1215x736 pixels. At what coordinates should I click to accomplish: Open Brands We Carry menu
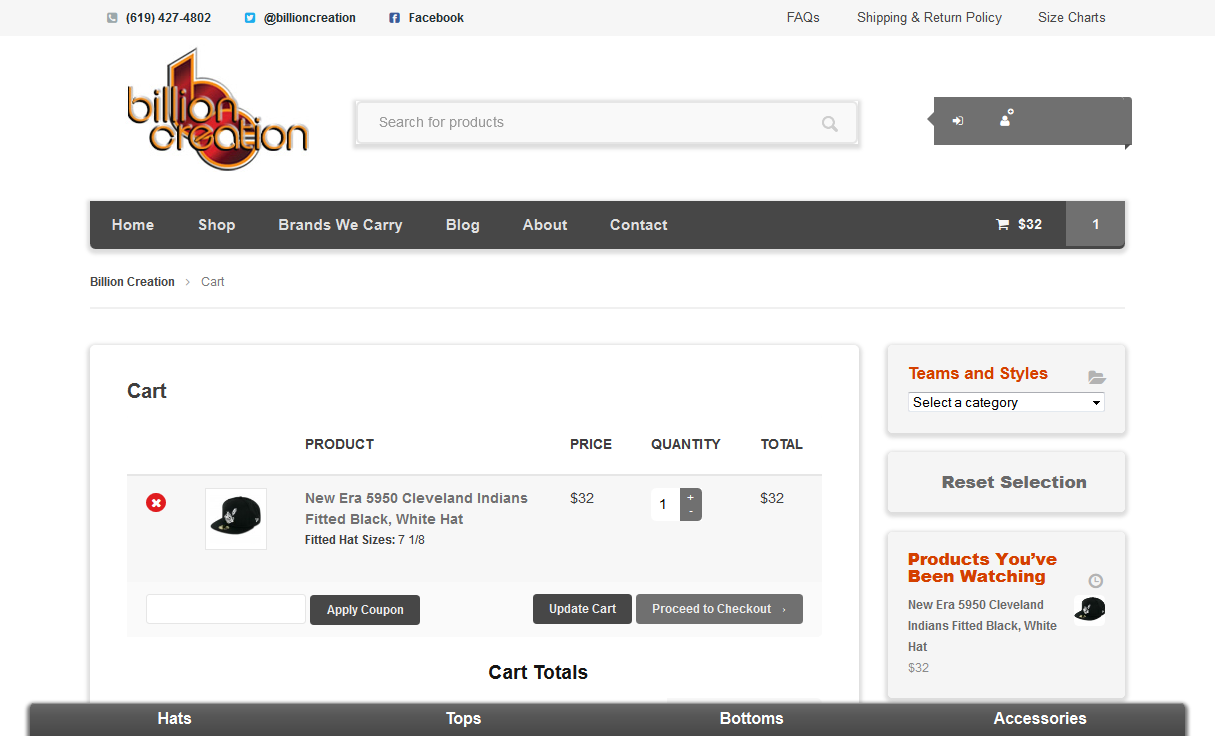[x=340, y=225]
